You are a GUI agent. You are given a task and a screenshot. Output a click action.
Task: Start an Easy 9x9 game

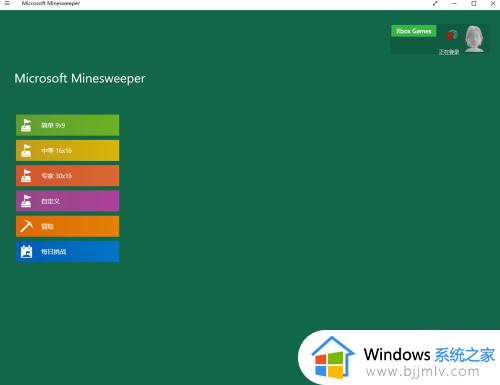tap(67, 125)
